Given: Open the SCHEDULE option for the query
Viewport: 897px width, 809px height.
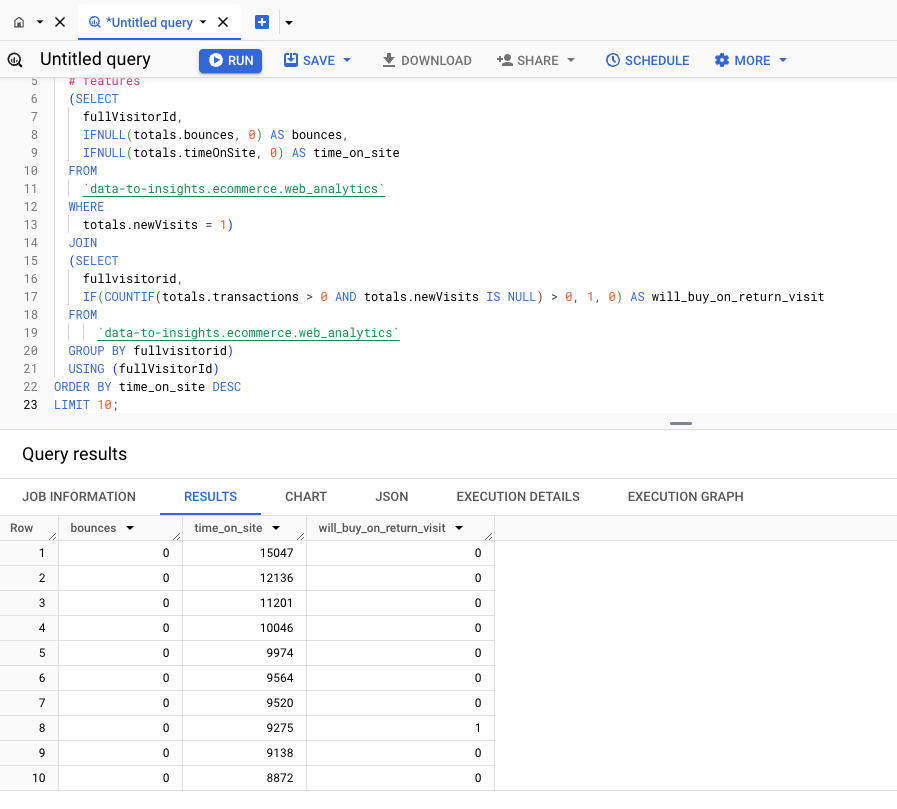Looking at the screenshot, I should pyautogui.click(x=647, y=60).
